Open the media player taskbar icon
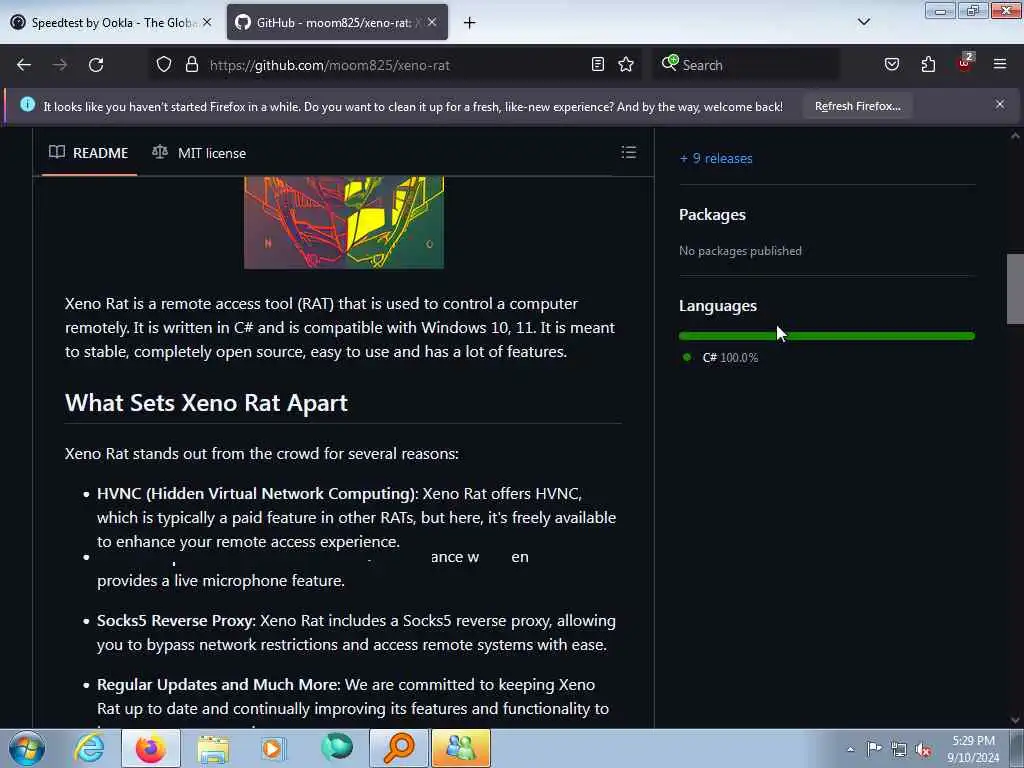The image size is (1024, 768). click(273, 748)
